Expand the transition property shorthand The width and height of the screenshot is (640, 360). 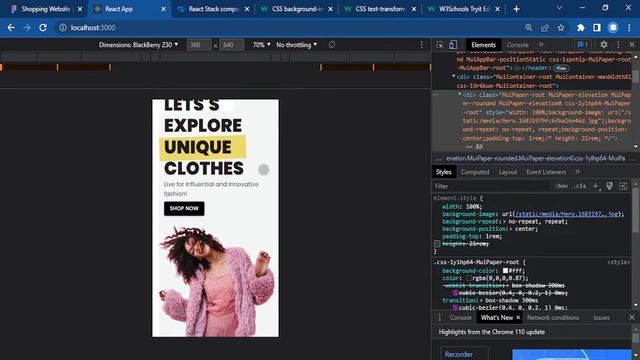(x=481, y=300)
